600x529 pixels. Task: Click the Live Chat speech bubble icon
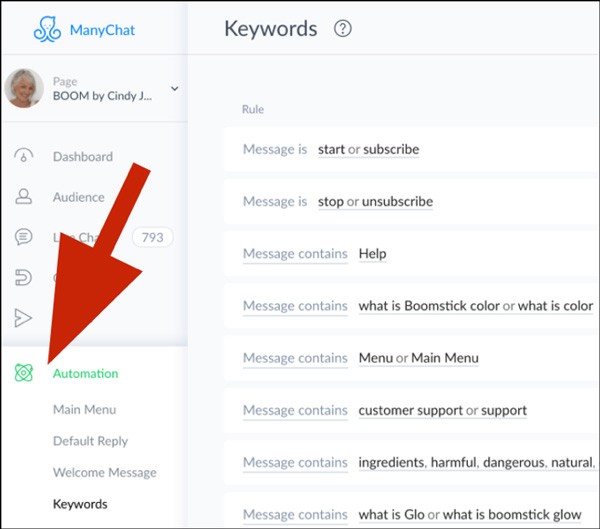coord(23,237)
